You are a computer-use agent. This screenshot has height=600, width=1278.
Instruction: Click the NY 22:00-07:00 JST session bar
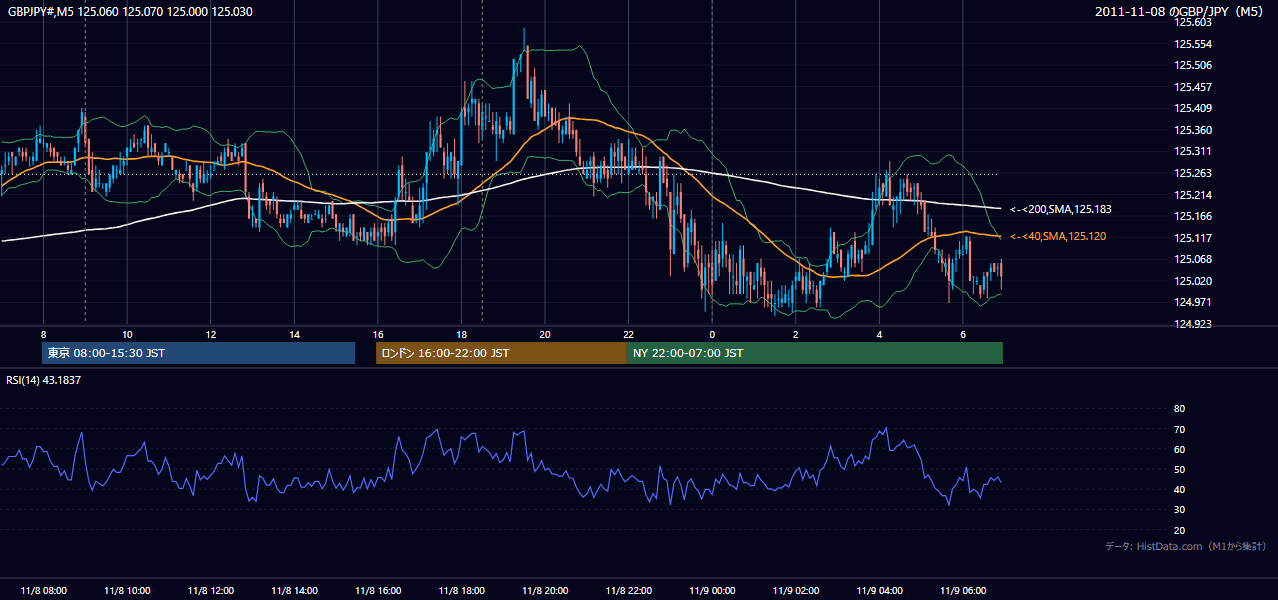(x=815, y=353)
